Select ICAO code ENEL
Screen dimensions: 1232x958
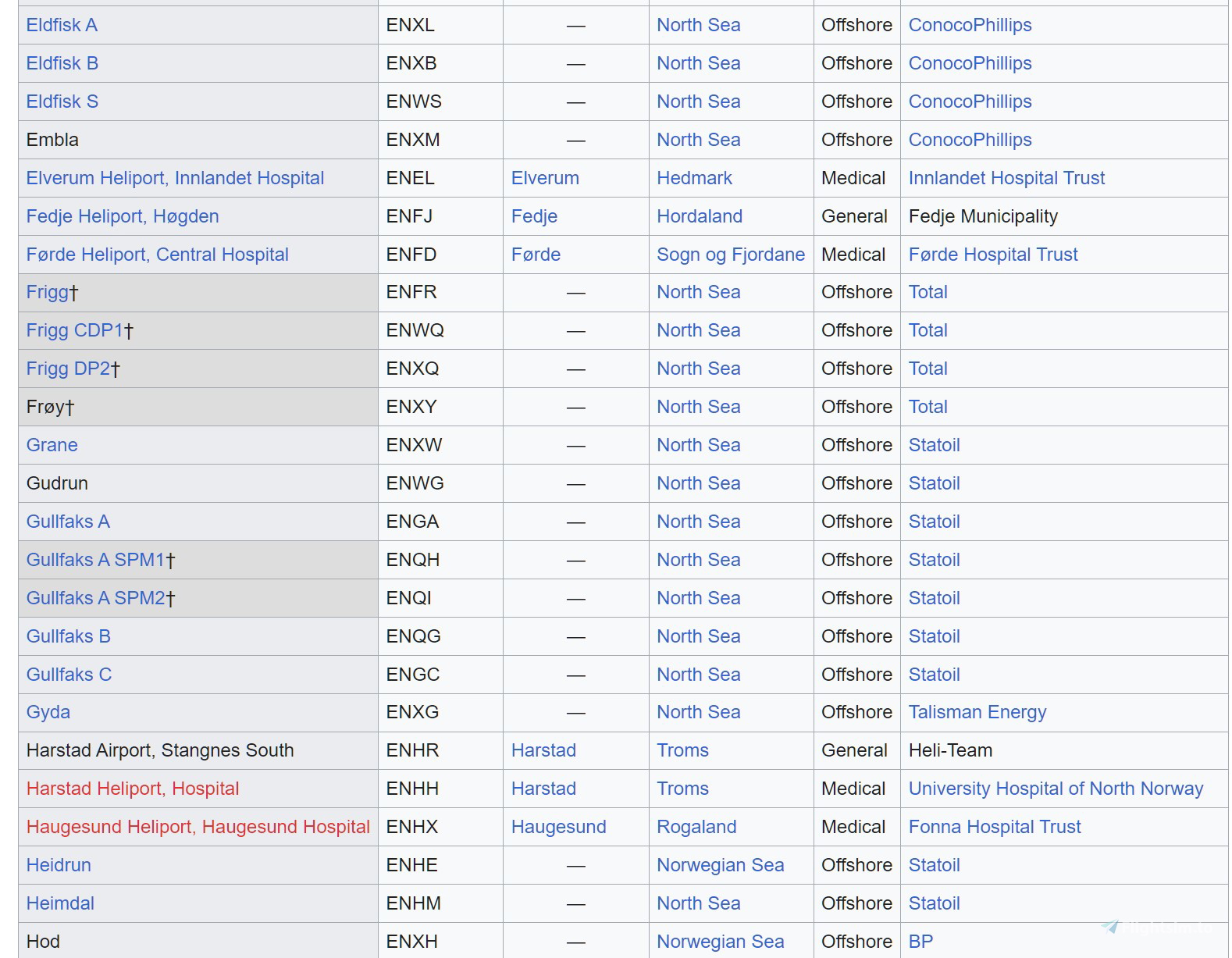click(410, 178)
